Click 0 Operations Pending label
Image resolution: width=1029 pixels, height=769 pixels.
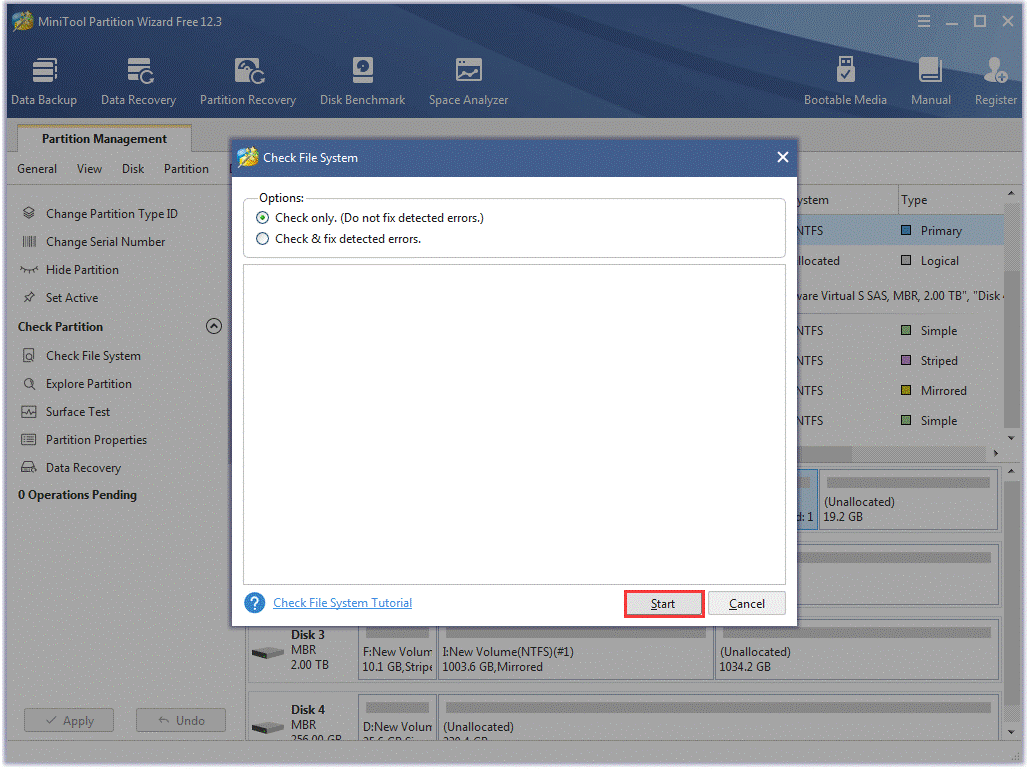click(77, 495)
